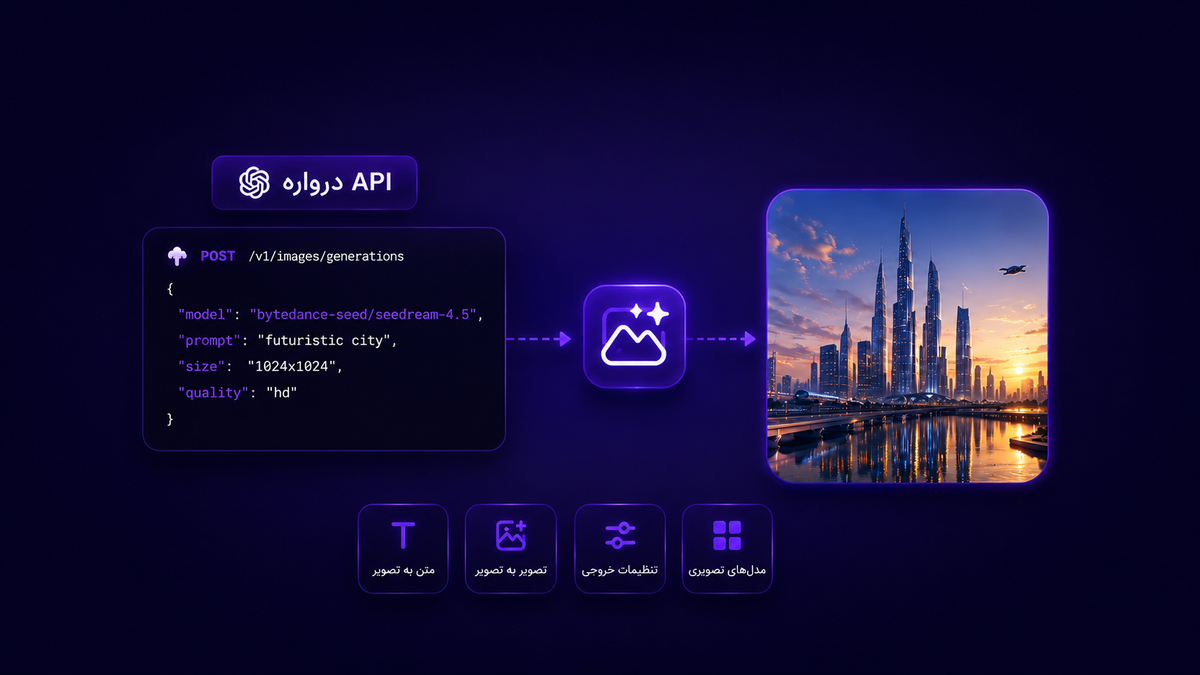Open the «تنظیمات خروجی» card

coord(620,549)
